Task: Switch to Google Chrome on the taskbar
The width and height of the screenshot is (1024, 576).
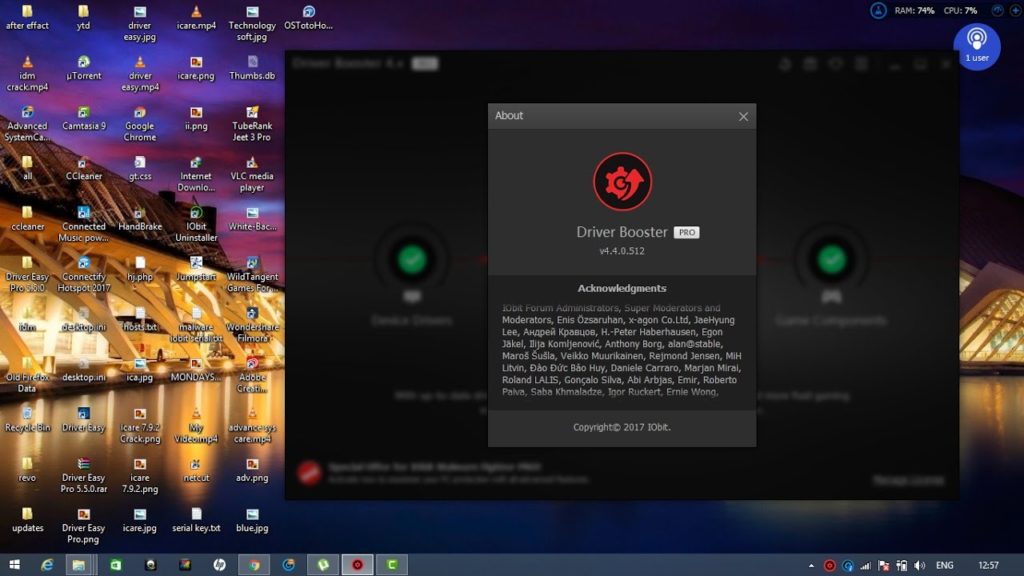Action: point(254,565)
